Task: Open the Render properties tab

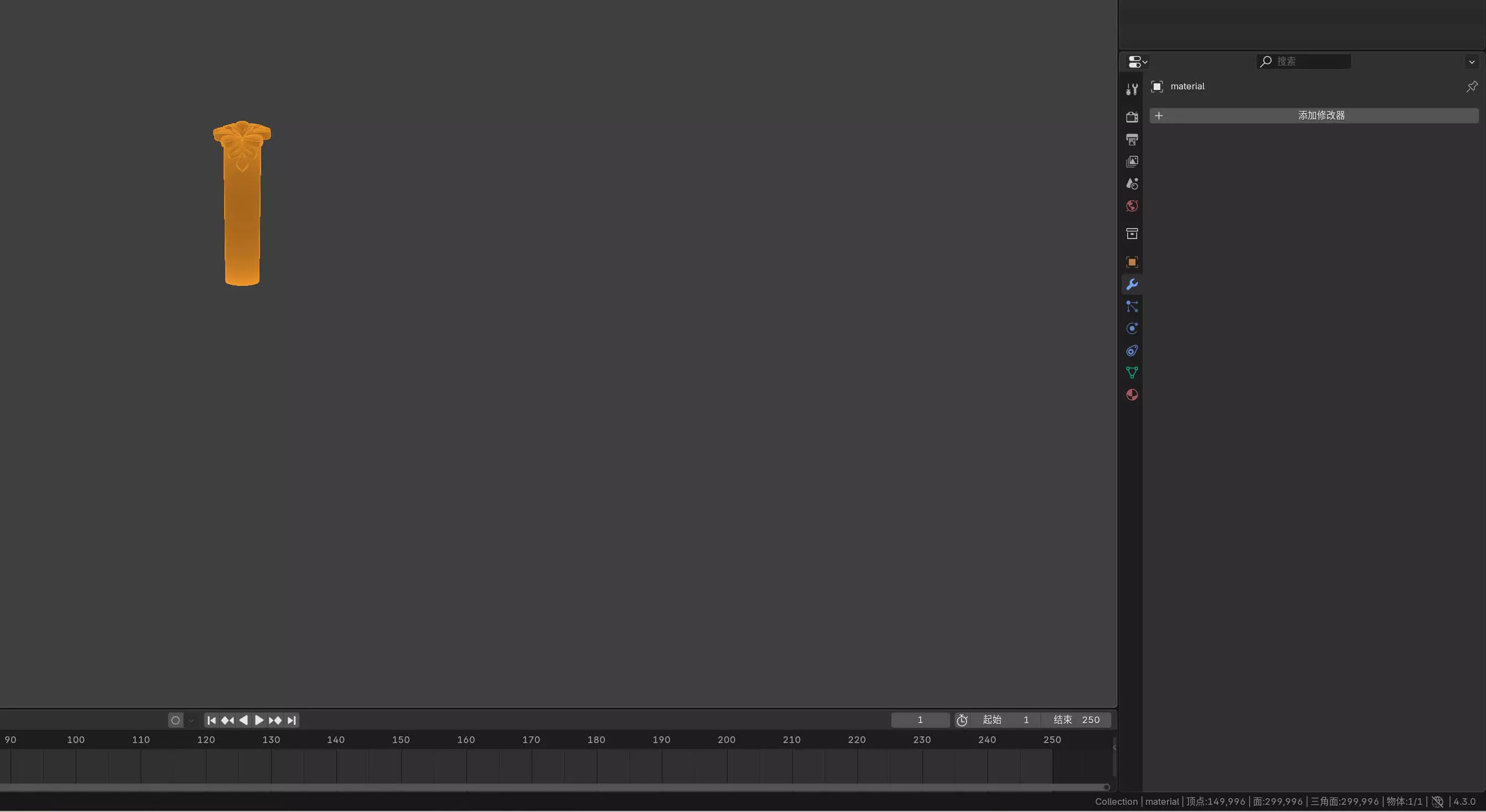Action: point(1132,117)
